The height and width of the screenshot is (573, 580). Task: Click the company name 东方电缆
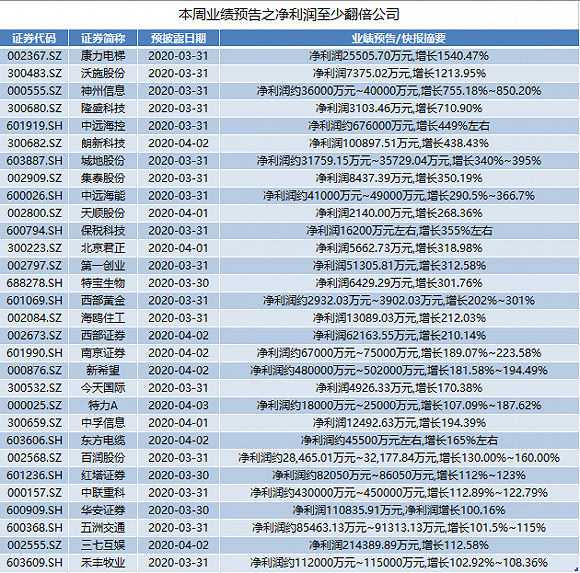click(x=103, y=440)
